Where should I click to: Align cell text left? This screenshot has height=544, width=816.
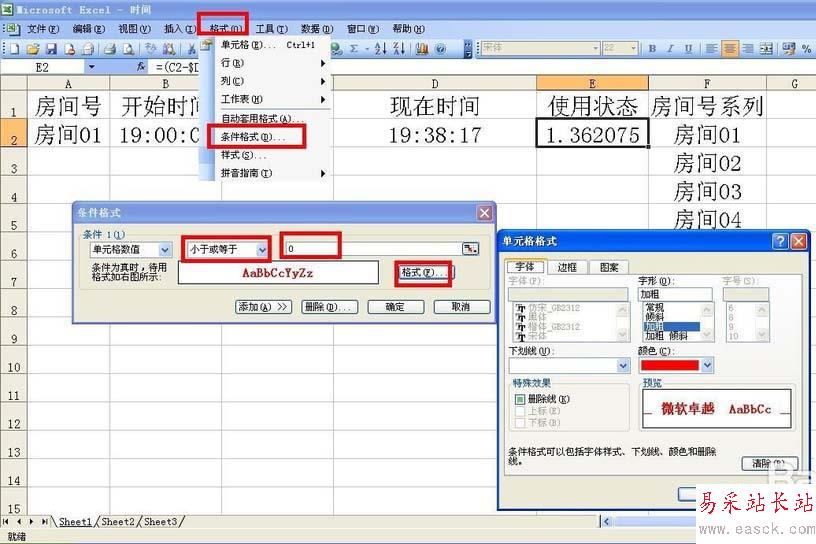point(711,49)
